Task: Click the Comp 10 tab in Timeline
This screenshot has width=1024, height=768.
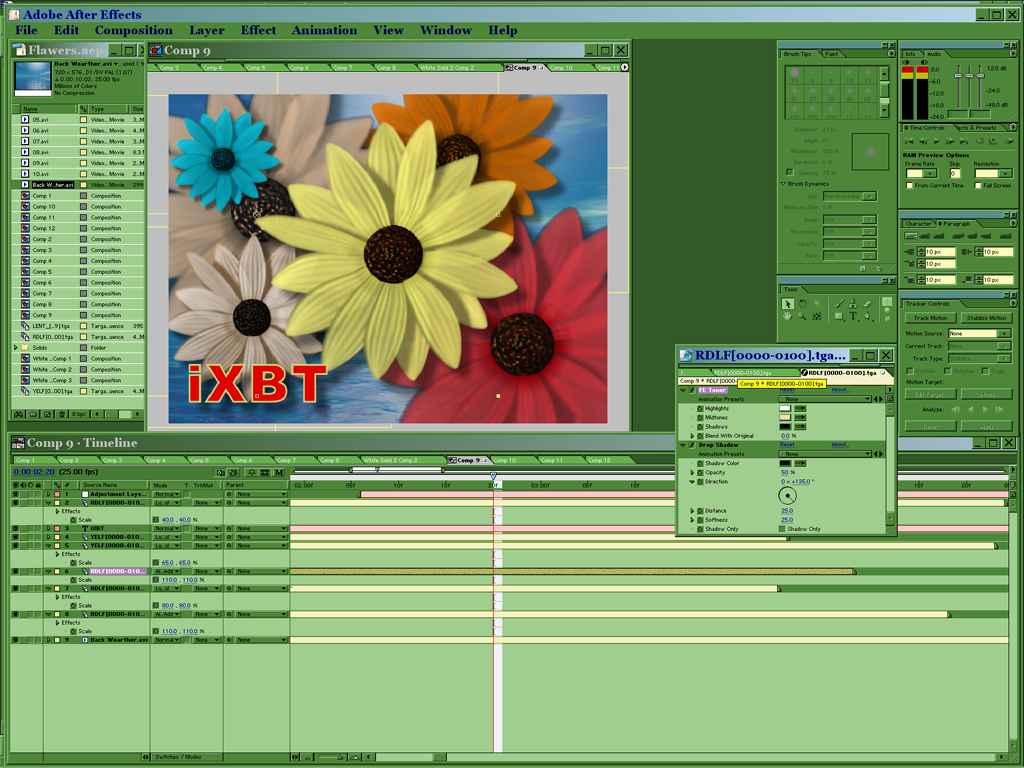Action: (504, 460)
